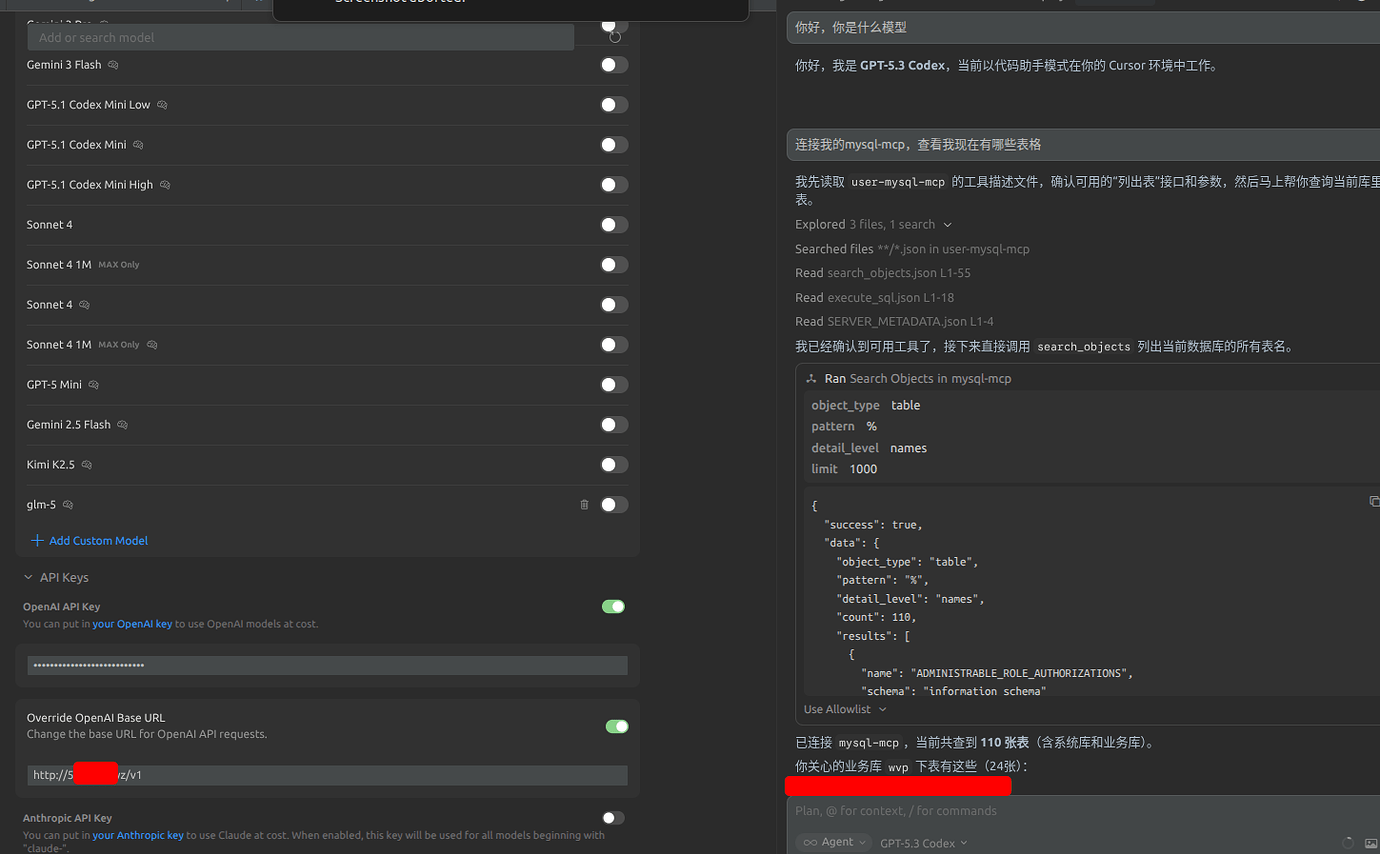Click the brain icon next to GPT-5.1 Codex Mini Low
The image size is (1380, 854).
162,105
